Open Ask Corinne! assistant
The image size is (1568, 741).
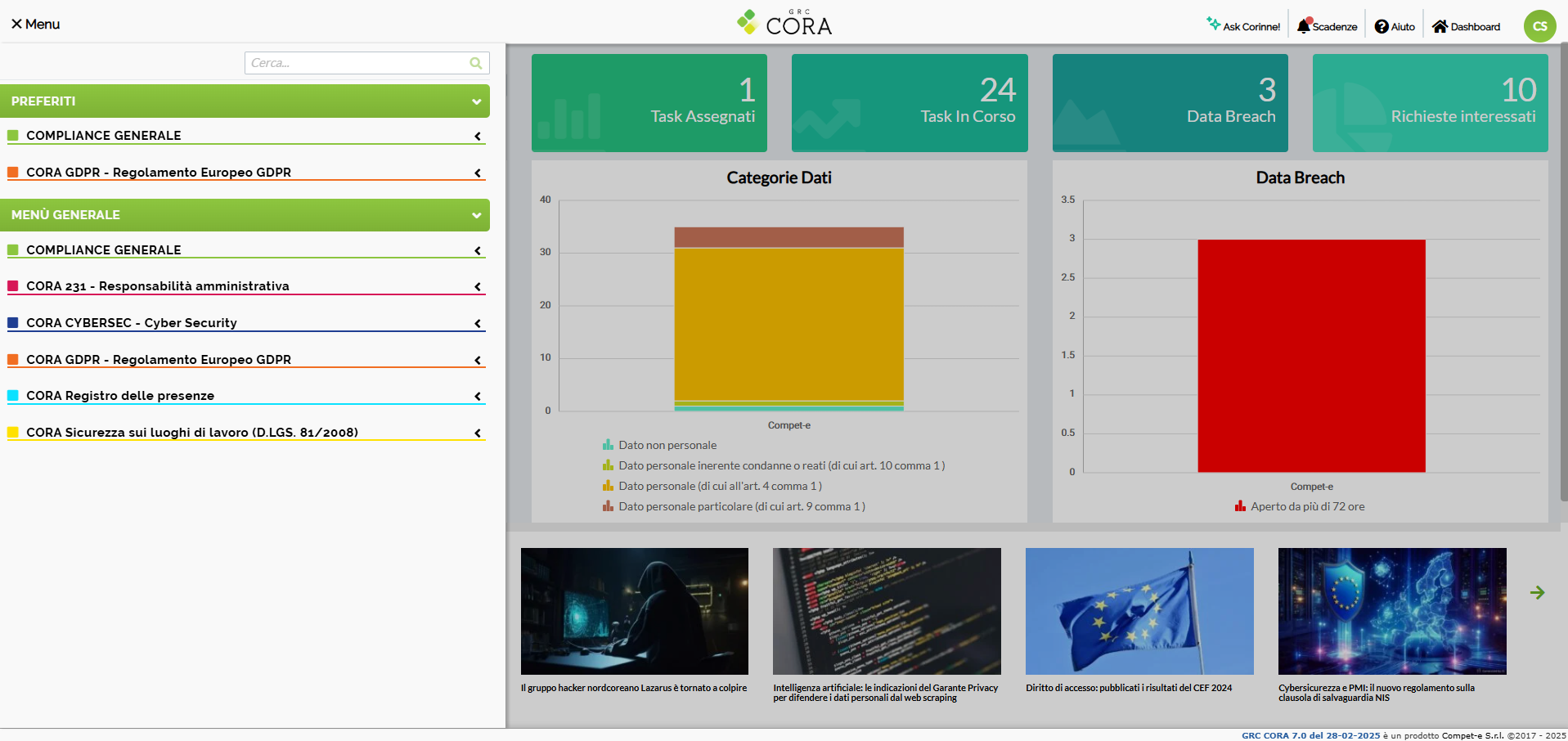click(1243, 25)
